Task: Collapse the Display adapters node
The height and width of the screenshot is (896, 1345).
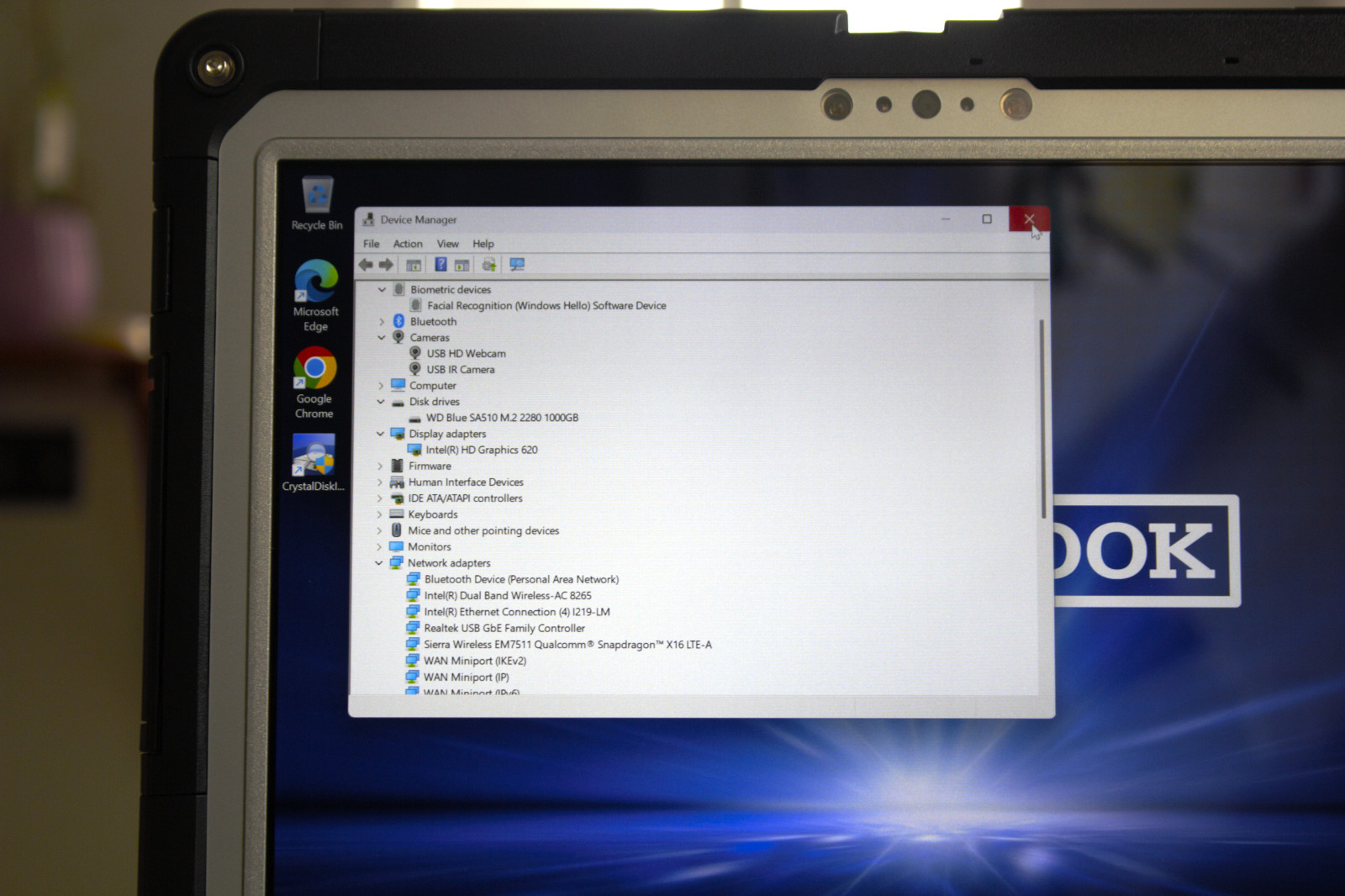Action: point(380,434)
